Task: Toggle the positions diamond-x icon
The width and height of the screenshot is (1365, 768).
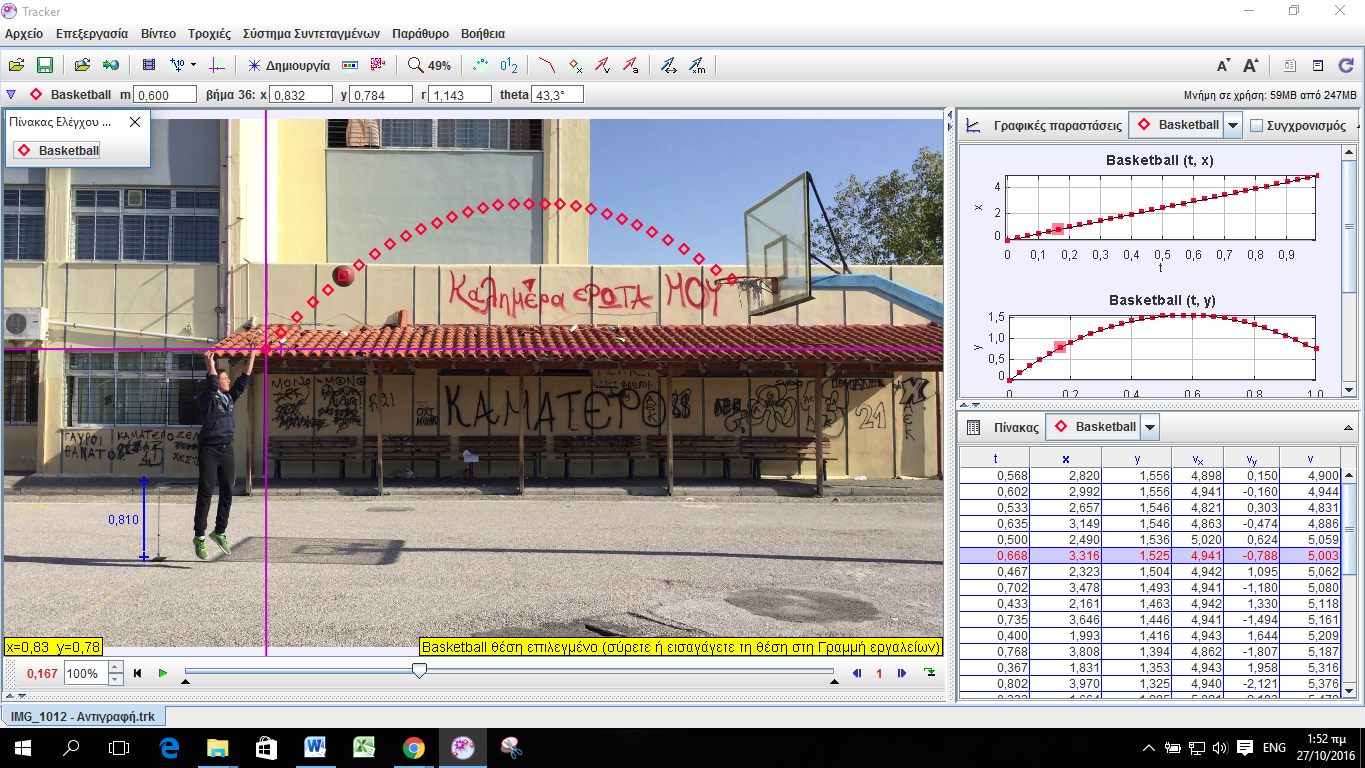Action: pyautogui.click(x=576, y=65)
